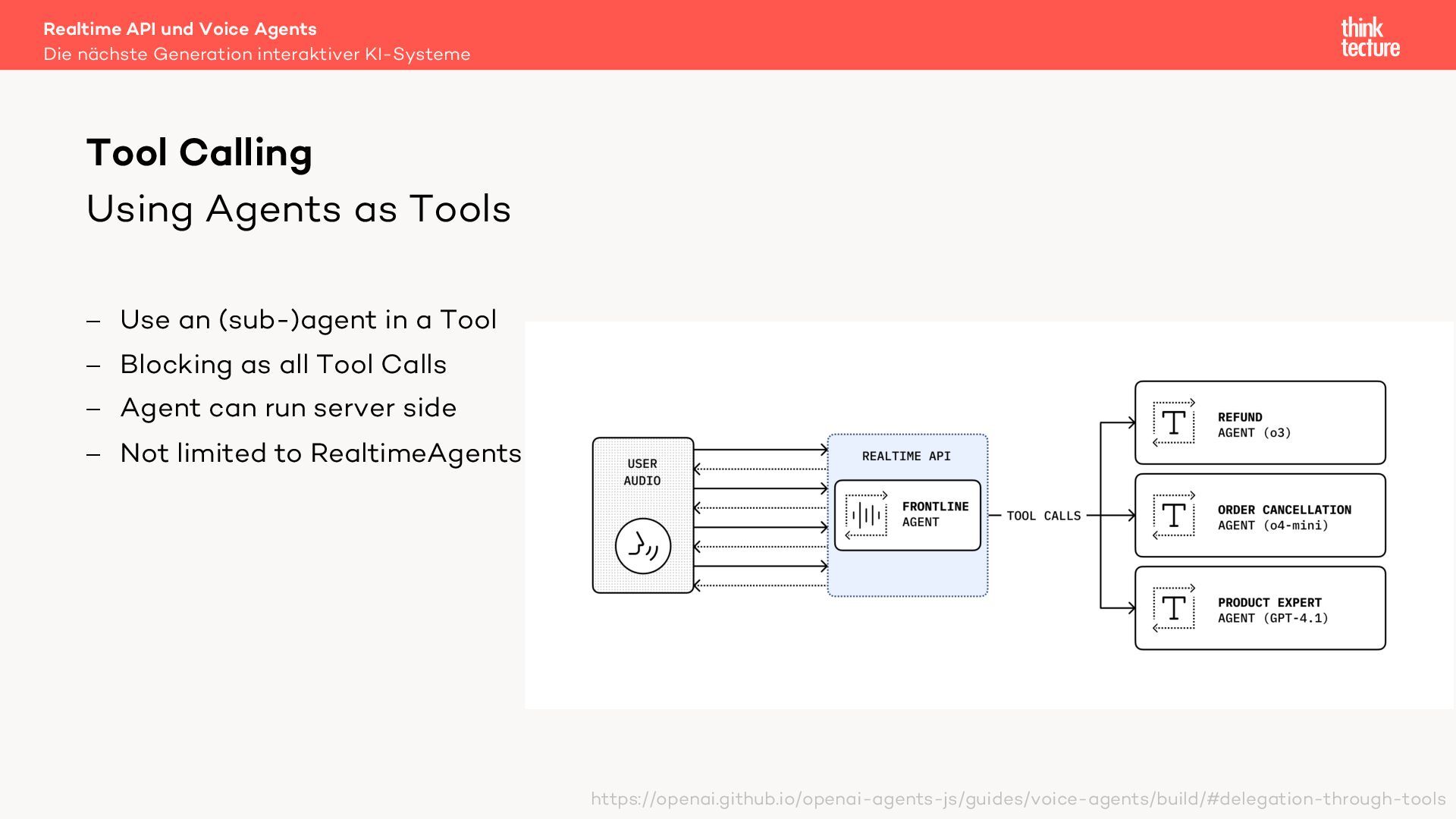The height and width of the screenshot is (819, 1456).
Task: Click the Order Cancellation Agent T icon
Action: [x=1174, y=516]
